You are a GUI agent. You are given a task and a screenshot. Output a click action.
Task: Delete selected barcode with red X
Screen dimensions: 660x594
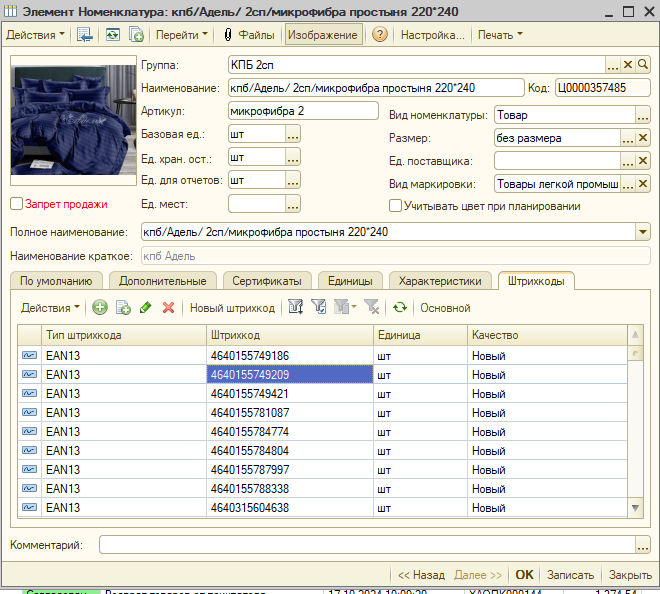point(168,307)
